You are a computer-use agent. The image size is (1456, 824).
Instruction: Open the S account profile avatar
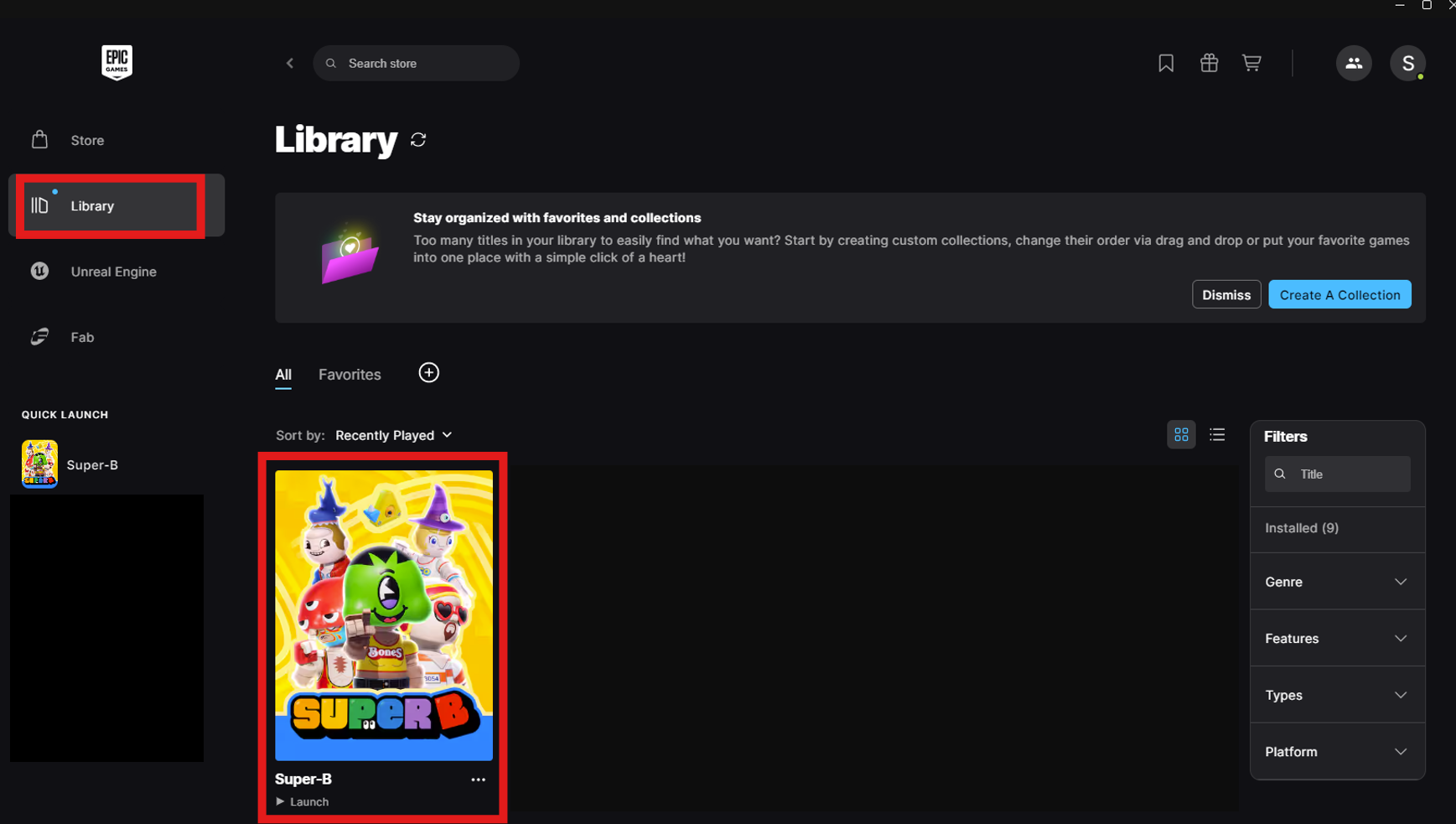[x=1407, y=63]
